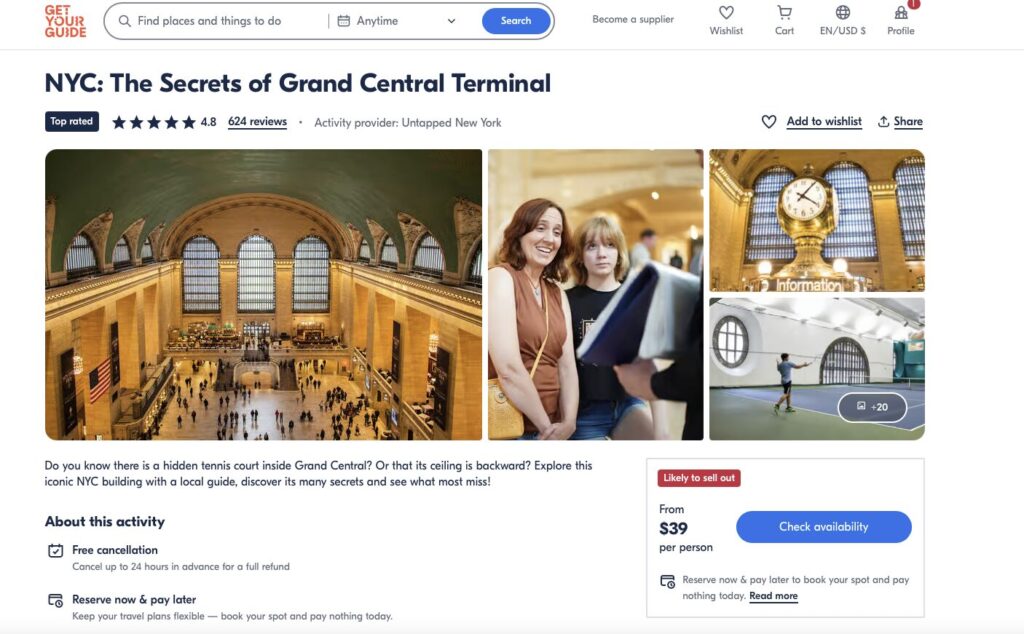Open the Cart icon
The width and height of the screenshot is (1024, 634).
pyautogui.click(x=784, y=12)
